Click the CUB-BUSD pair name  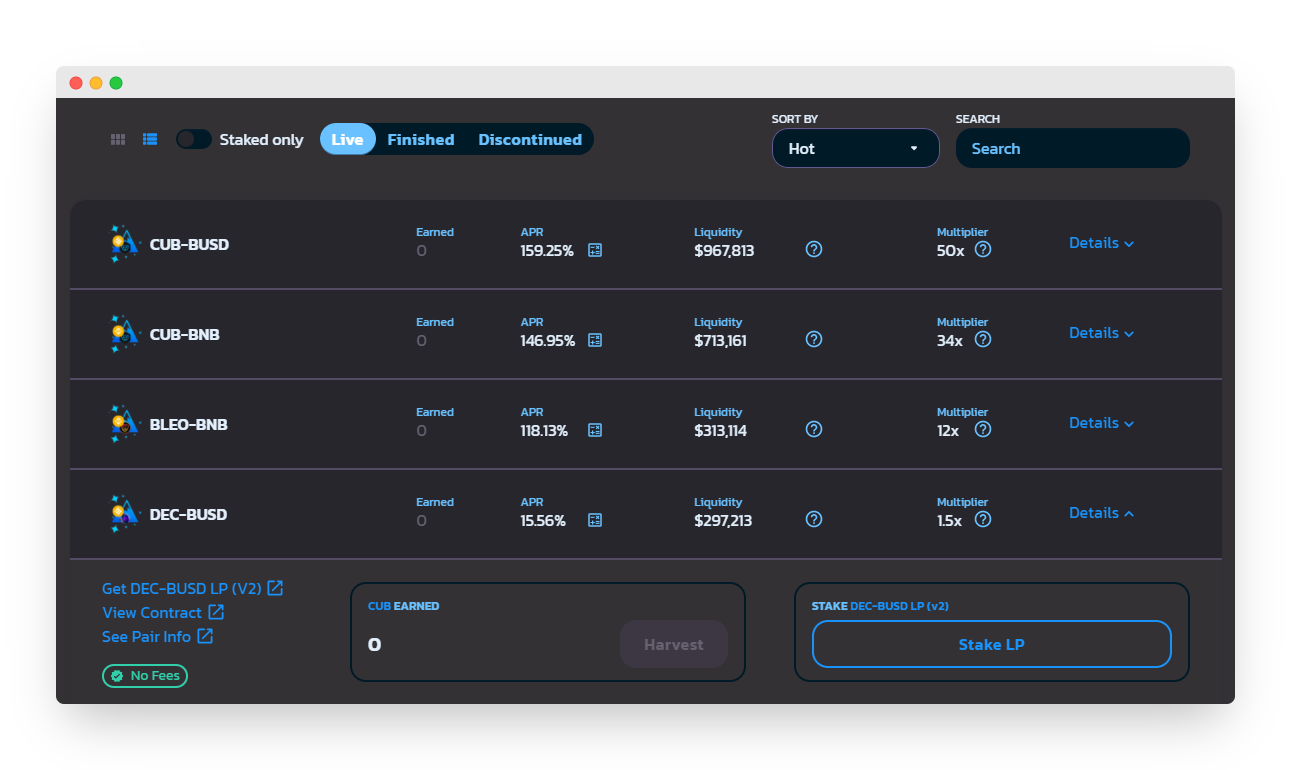(x=189, y=244)
